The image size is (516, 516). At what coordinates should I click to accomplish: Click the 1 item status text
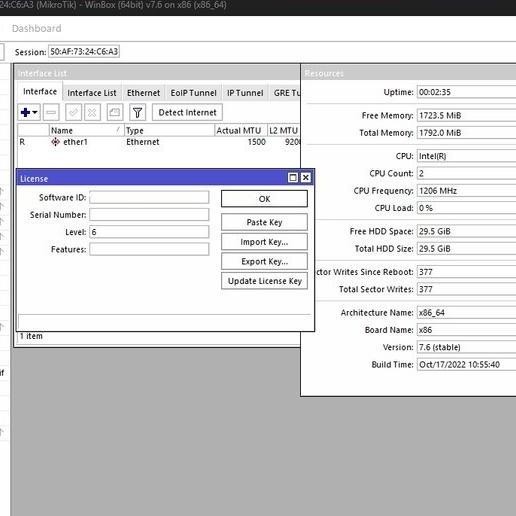(31, 336)
